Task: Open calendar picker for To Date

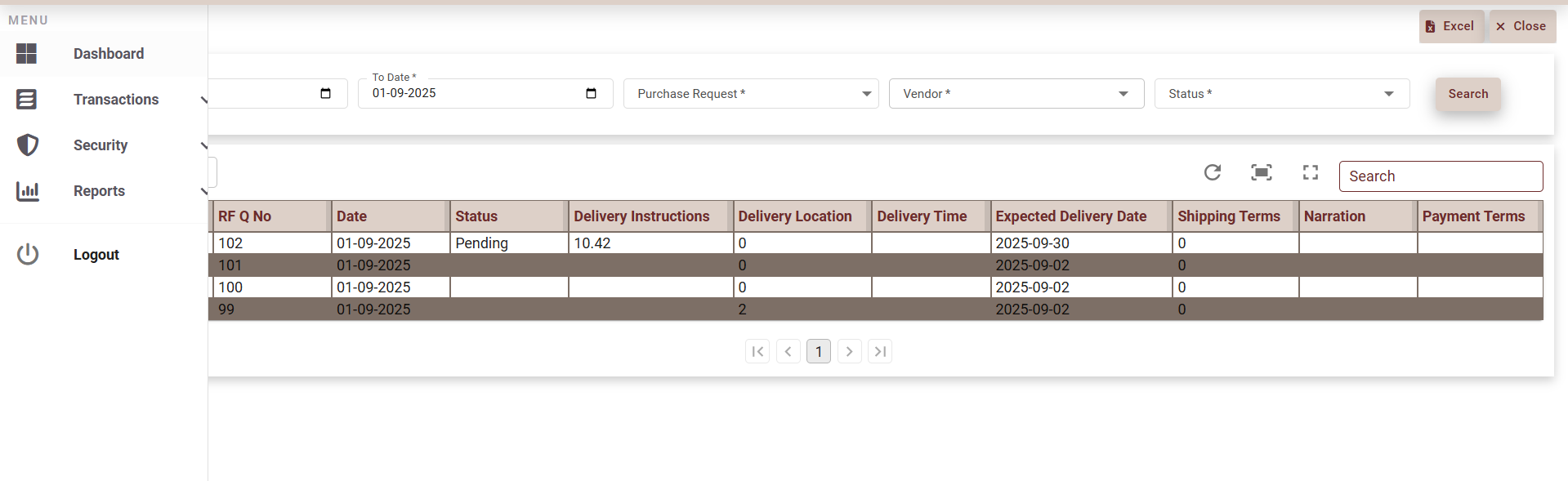Action: pos(591,93)
